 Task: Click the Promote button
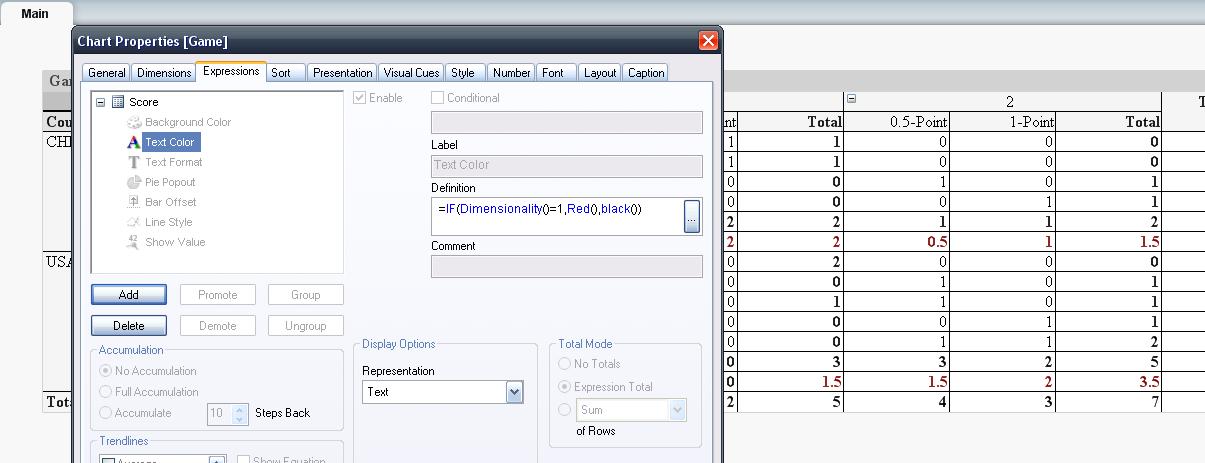[x=218, y=295]
